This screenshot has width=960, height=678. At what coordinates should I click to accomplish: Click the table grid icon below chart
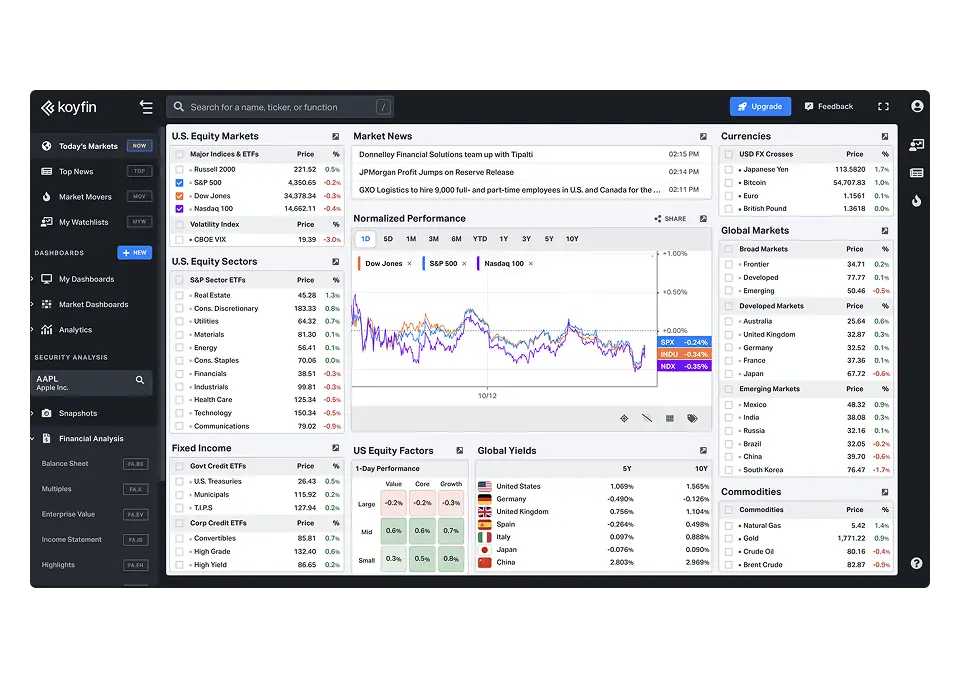(670, 418)
